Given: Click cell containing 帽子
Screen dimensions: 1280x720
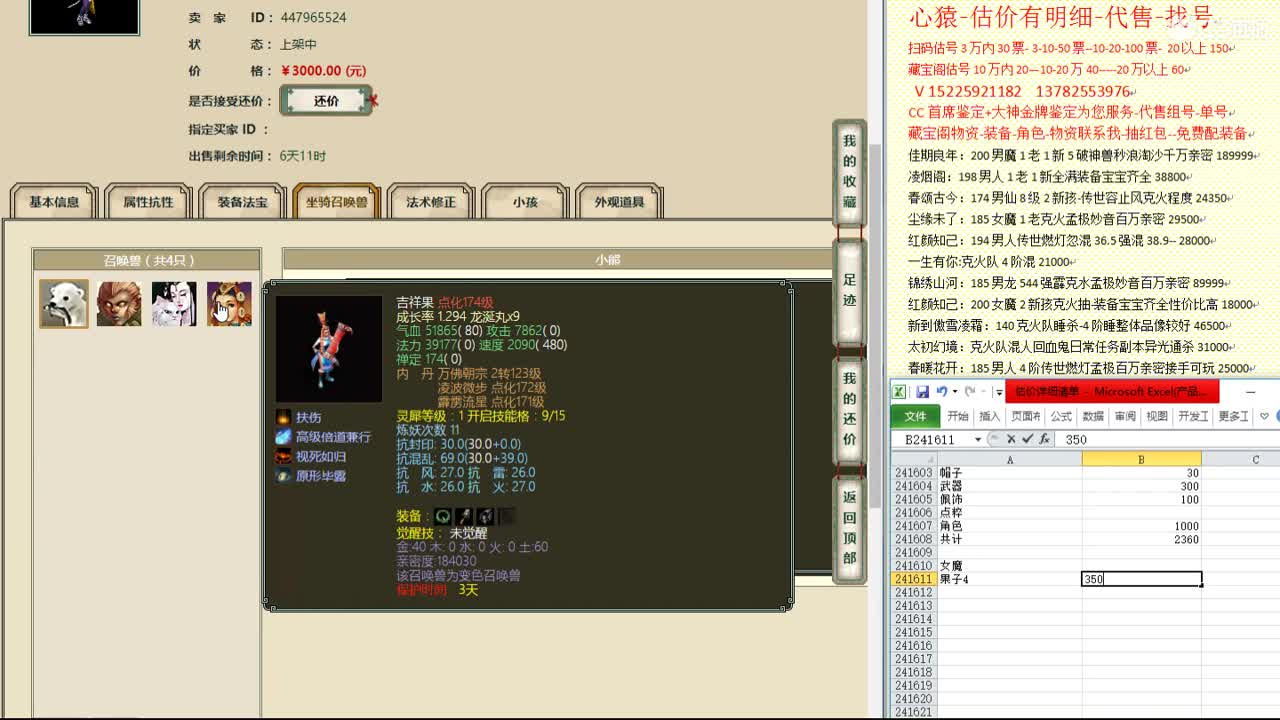Looking at the screenshot, I should [1009, 474].
